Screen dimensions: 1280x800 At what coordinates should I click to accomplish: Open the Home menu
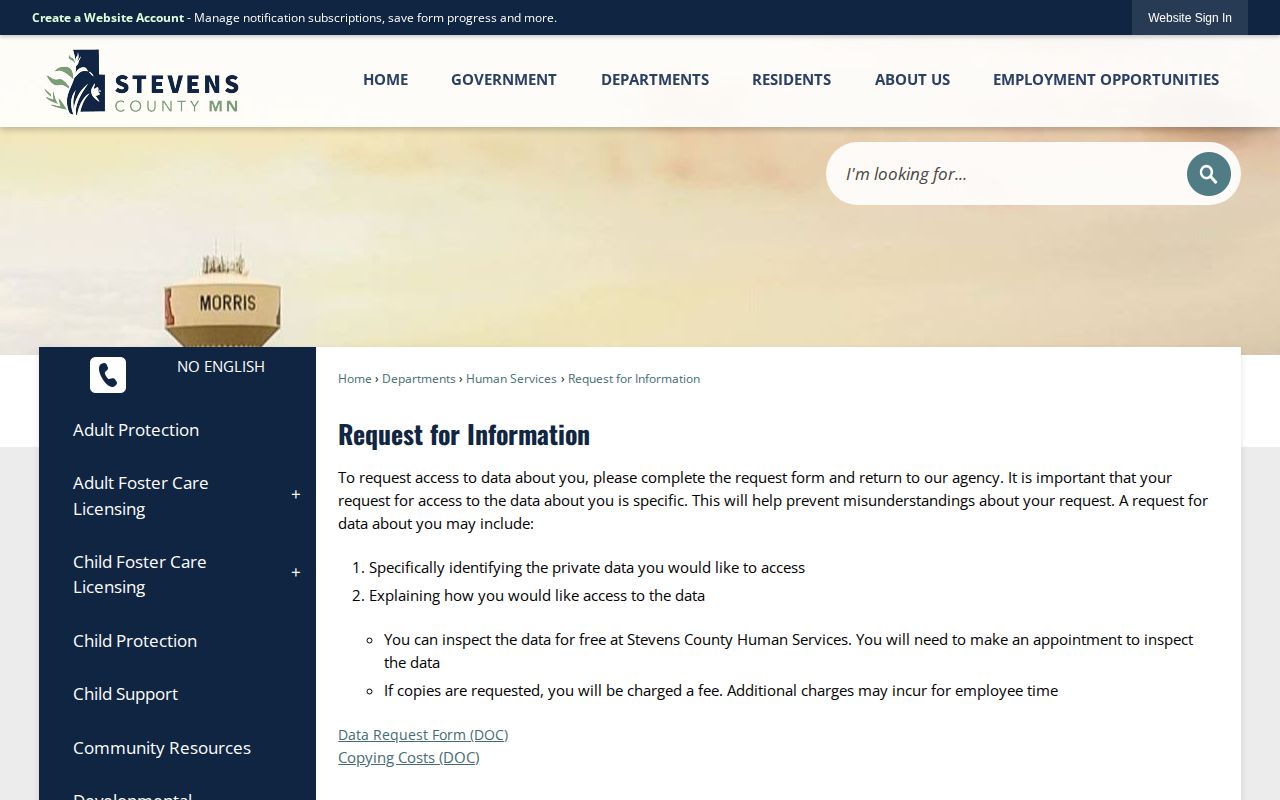(385, 80)
